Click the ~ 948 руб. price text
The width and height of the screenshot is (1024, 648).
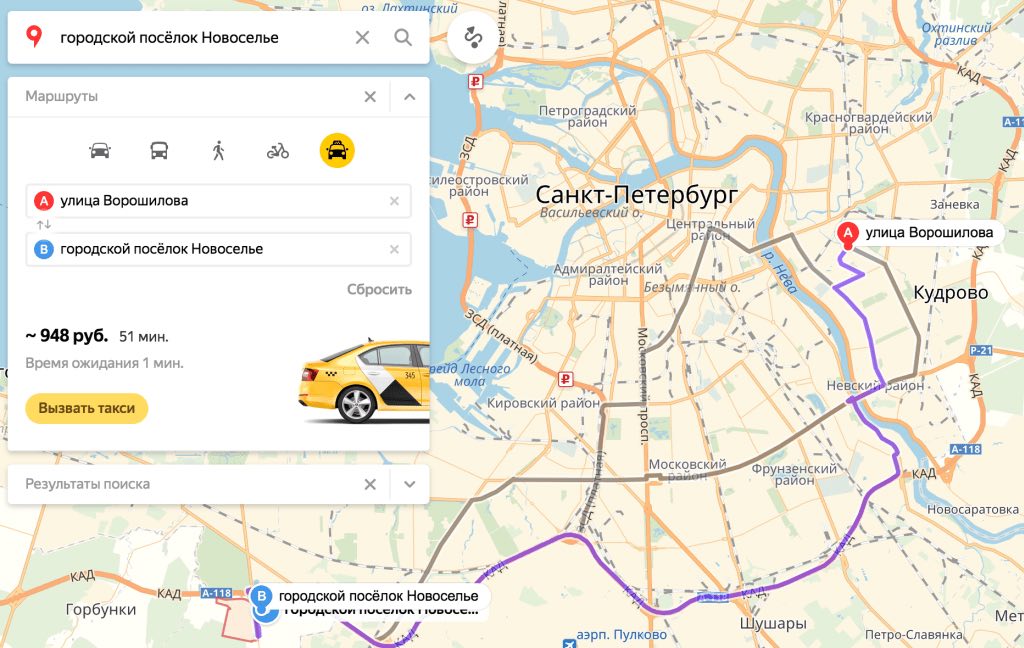[x=67, y=336]
